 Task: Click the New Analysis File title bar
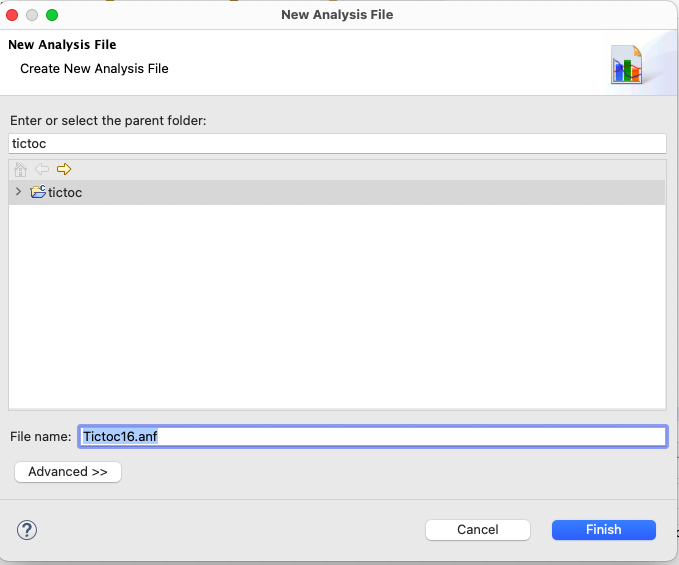[x=337, y=15]
